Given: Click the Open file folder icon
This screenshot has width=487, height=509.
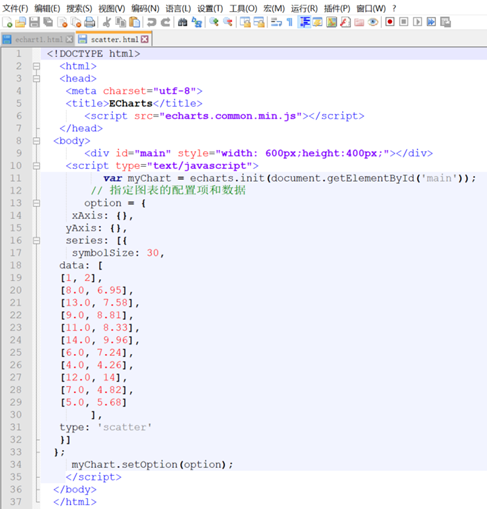Looking at the screenshot, I should tap(21, 22).
